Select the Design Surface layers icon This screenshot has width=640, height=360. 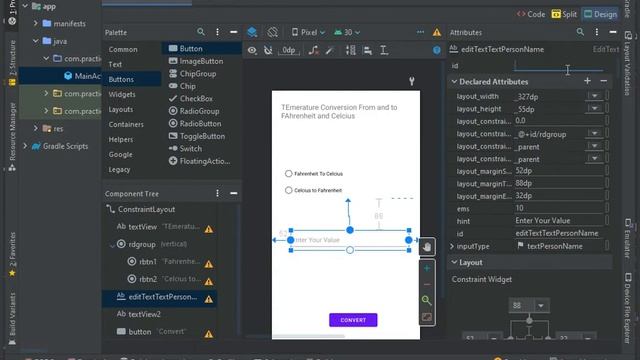coord(252,32)
